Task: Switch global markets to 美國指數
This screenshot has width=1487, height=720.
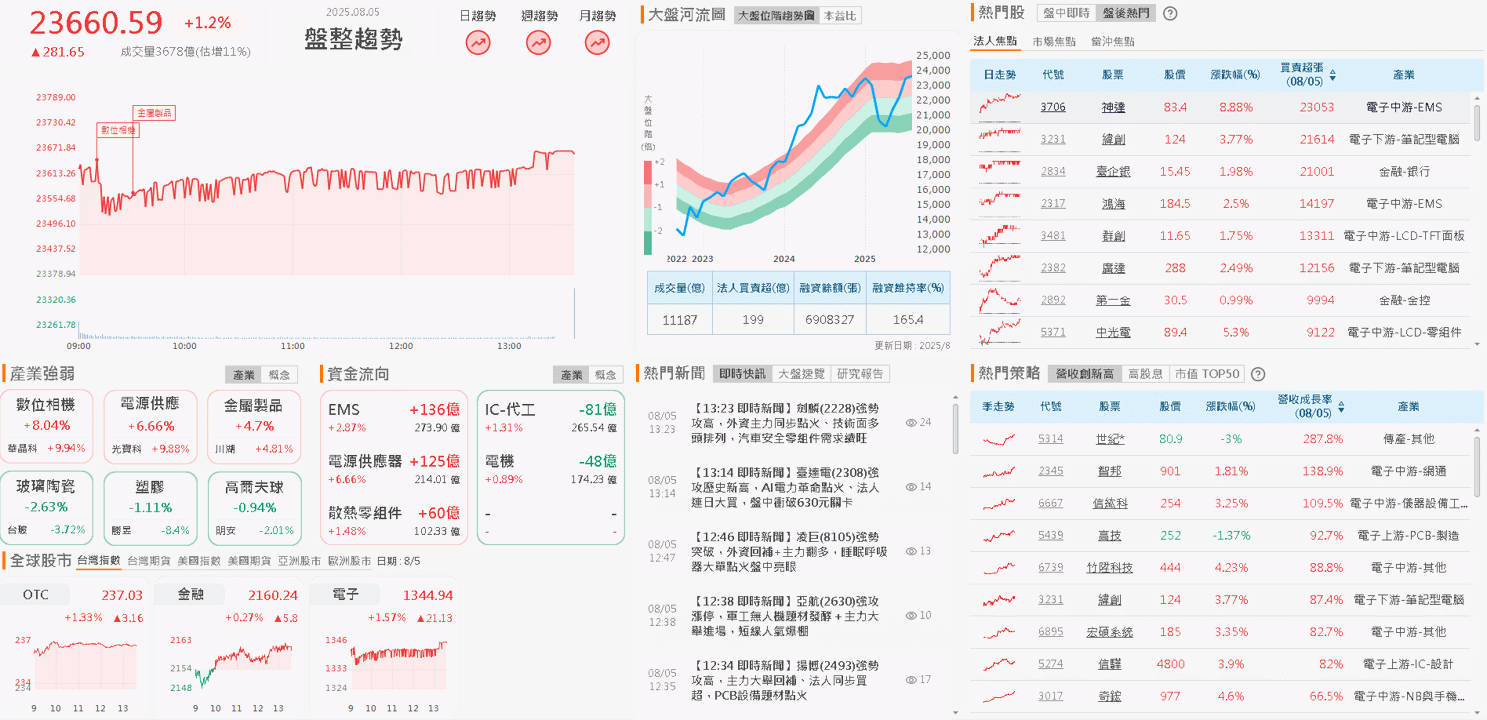Action: tap(199, 561)
